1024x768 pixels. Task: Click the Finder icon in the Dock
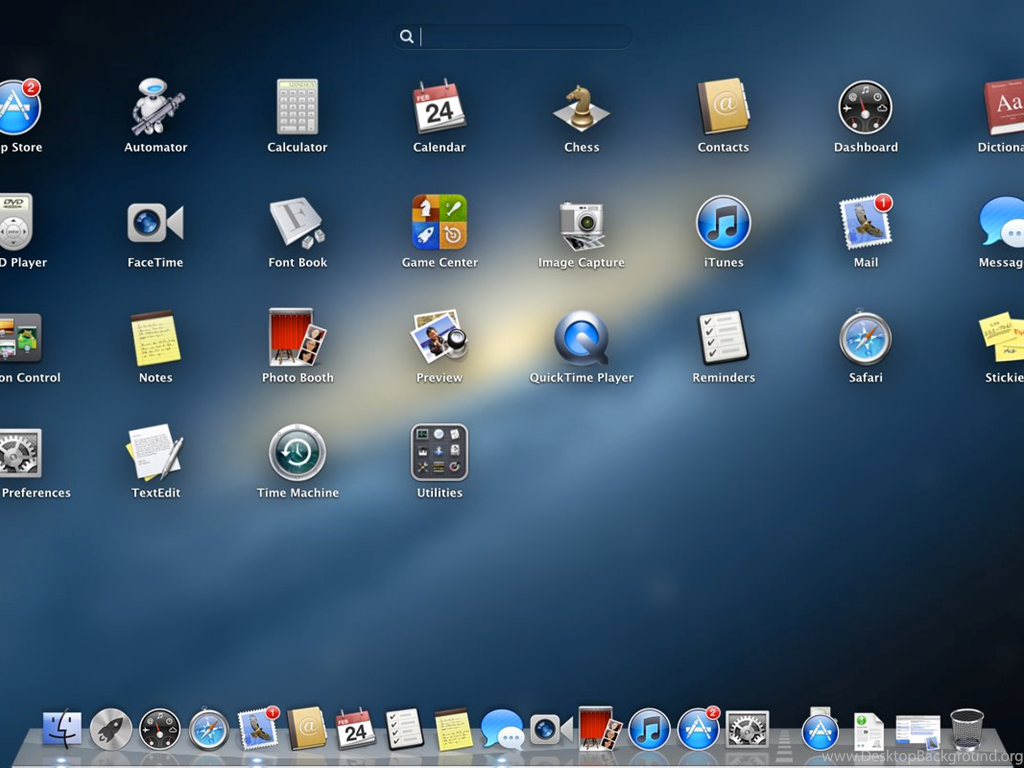(62, 729)
